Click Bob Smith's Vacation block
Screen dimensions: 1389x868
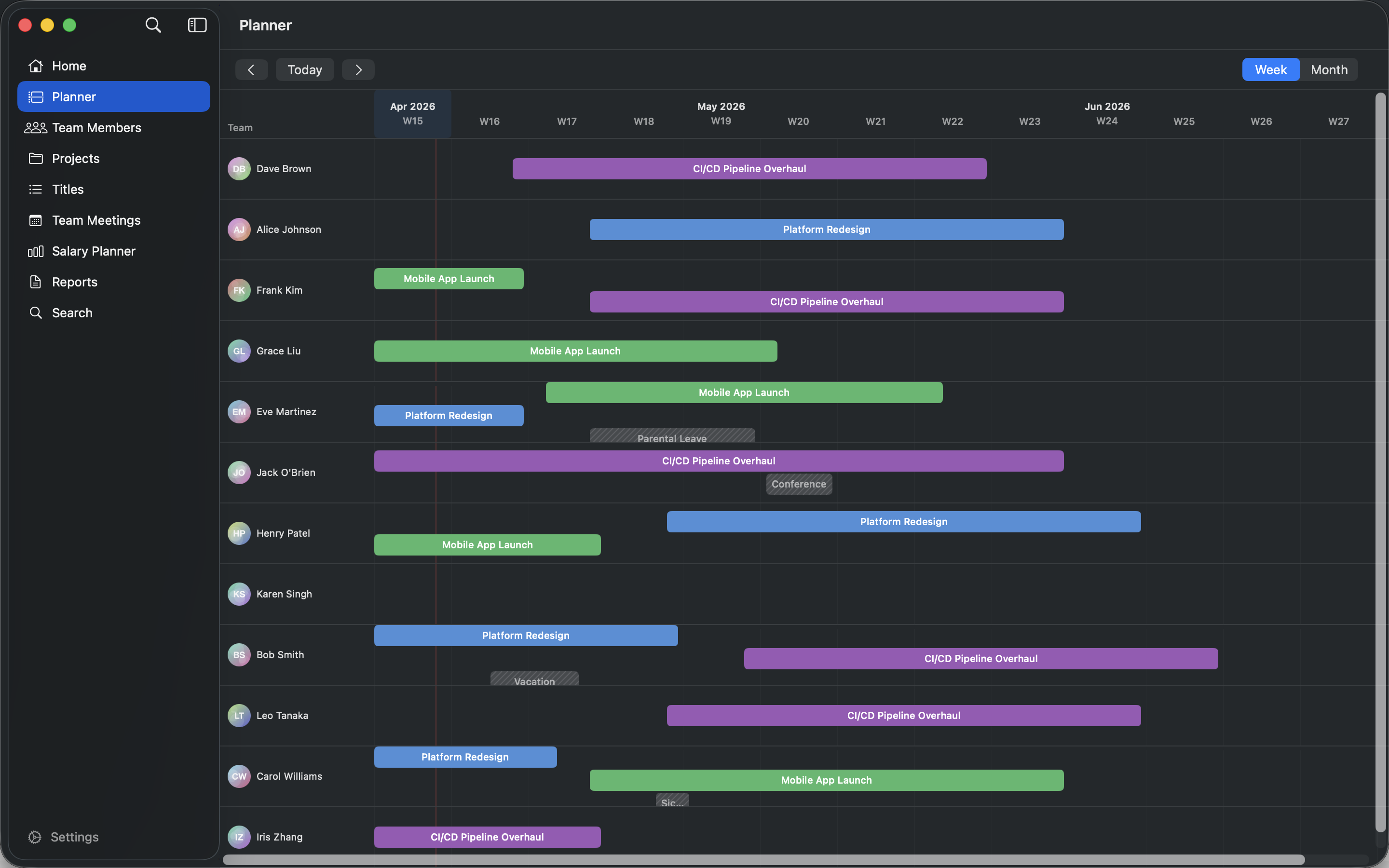click(534, 678)
